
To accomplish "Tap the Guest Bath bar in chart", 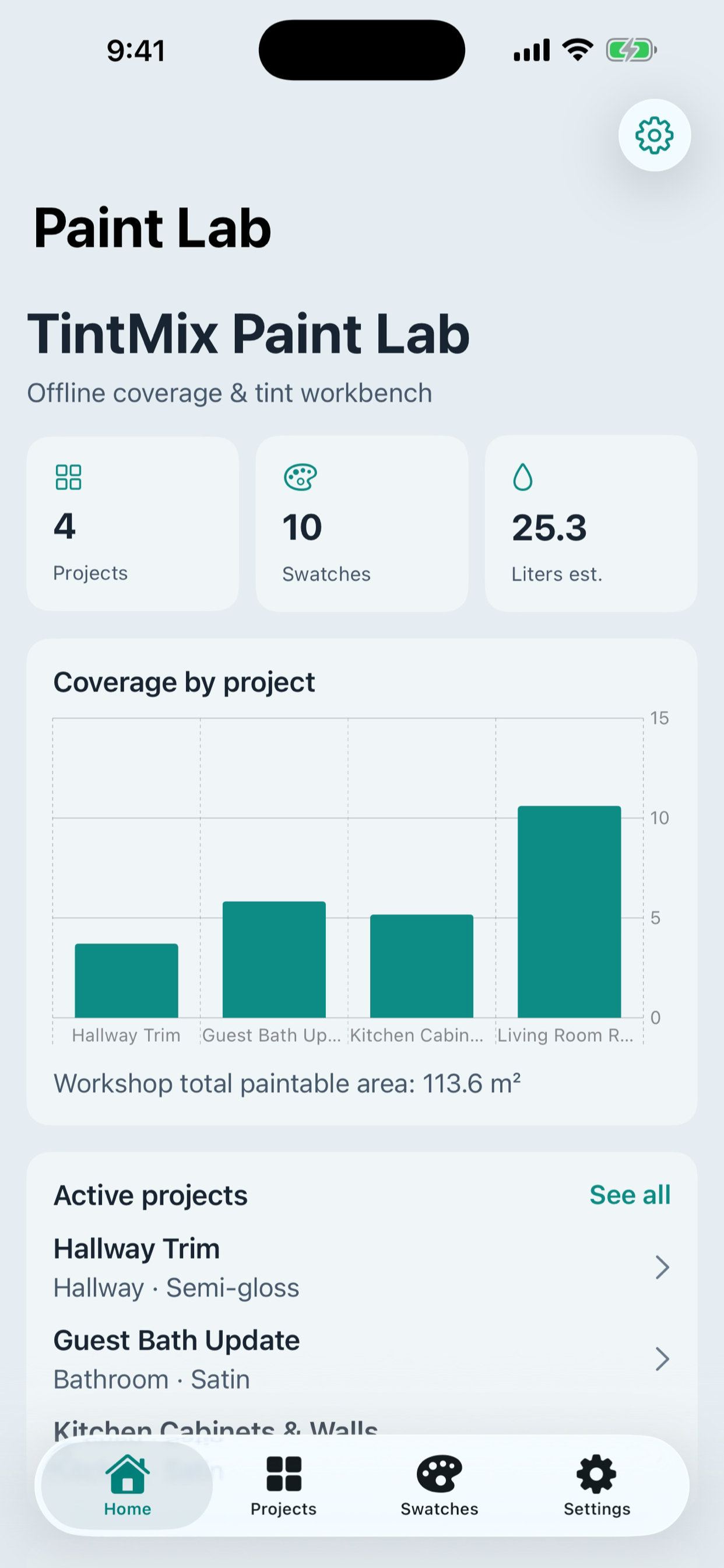I will [x=275, y=960].
